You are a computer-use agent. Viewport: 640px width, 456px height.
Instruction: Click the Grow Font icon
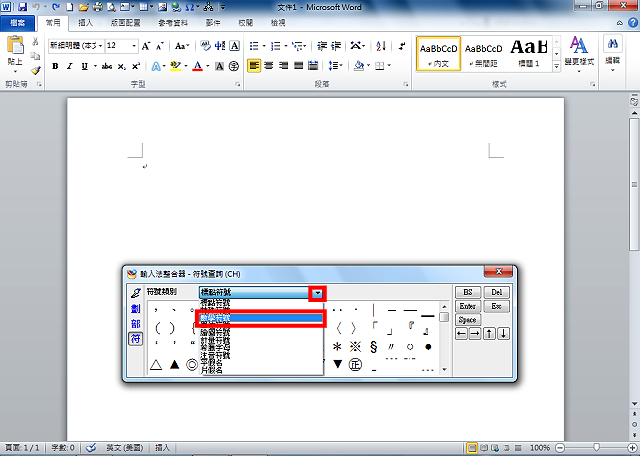146,46
